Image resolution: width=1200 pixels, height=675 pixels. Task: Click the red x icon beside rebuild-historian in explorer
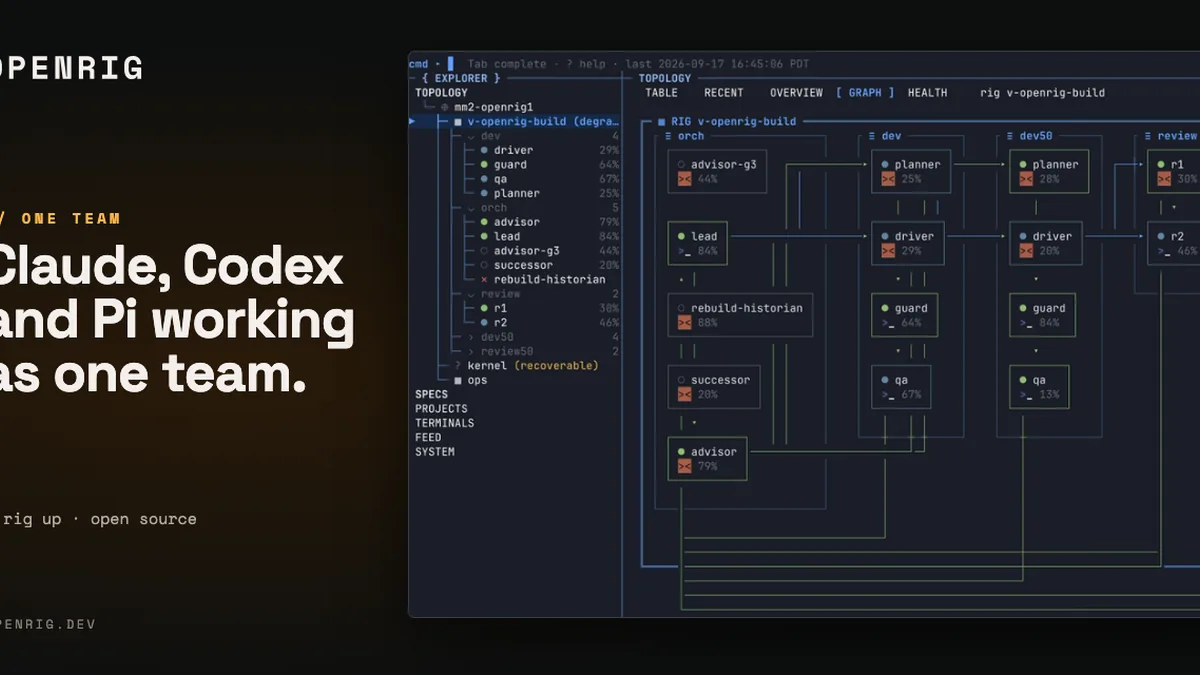click(484, 280)
